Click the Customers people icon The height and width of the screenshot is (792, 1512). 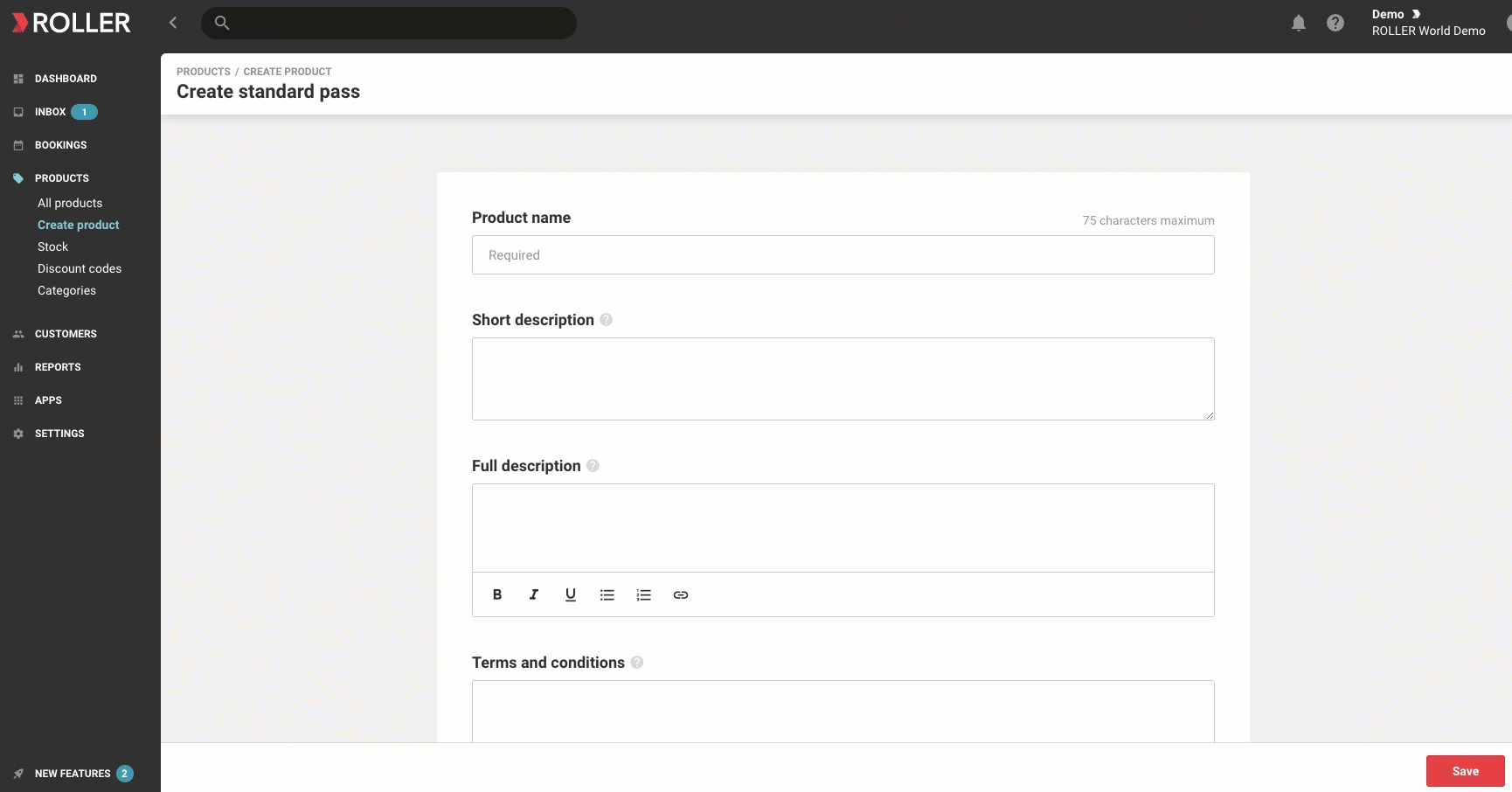coord(18,334)
